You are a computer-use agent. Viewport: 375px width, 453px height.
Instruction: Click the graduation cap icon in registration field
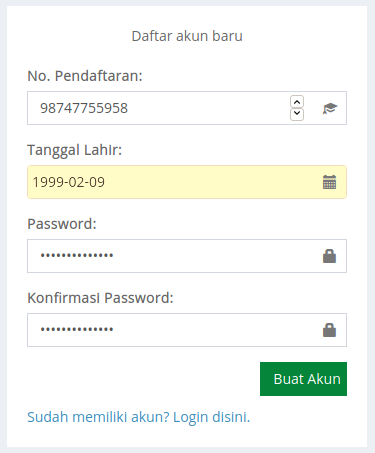(330, 108)
